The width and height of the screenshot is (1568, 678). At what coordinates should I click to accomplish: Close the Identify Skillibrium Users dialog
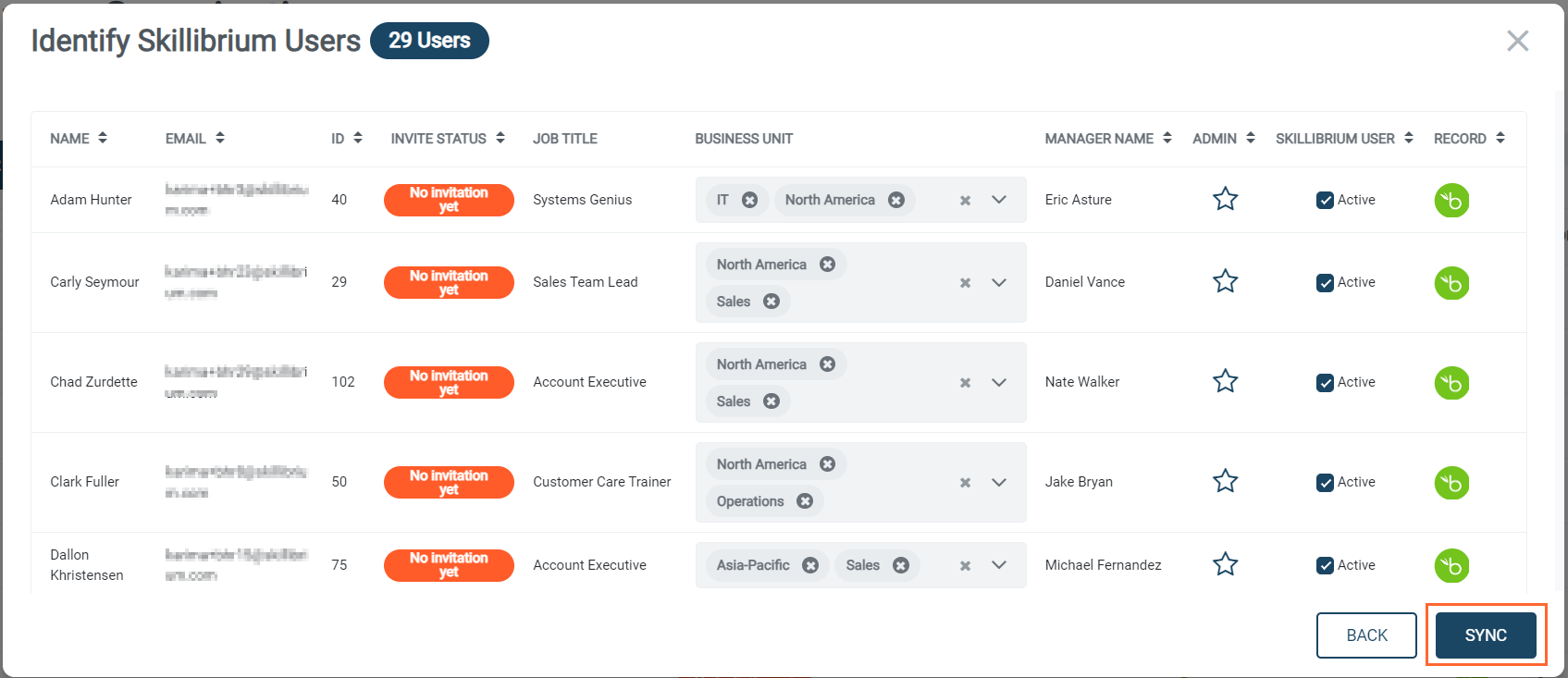pyautogui.click(x=1517, y=41)
